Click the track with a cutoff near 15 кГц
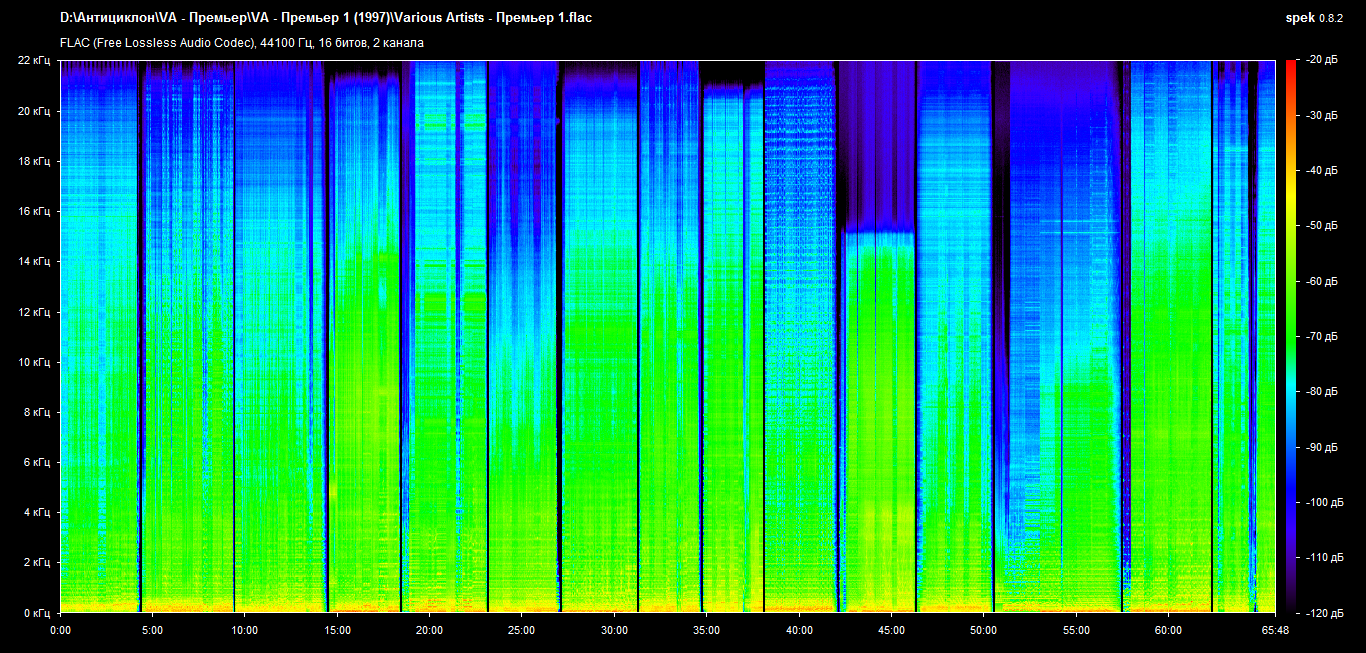The image size is (1366, 653). (x=879, y=420)
